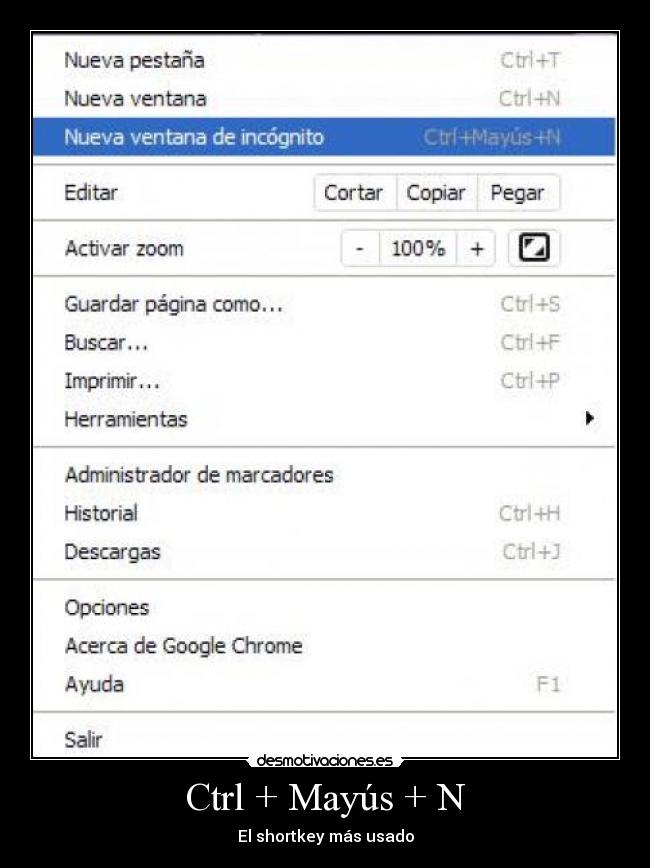This screenshot has width=650, height=868.
Task: Open the Imprimir option
Action: point(111,381)
